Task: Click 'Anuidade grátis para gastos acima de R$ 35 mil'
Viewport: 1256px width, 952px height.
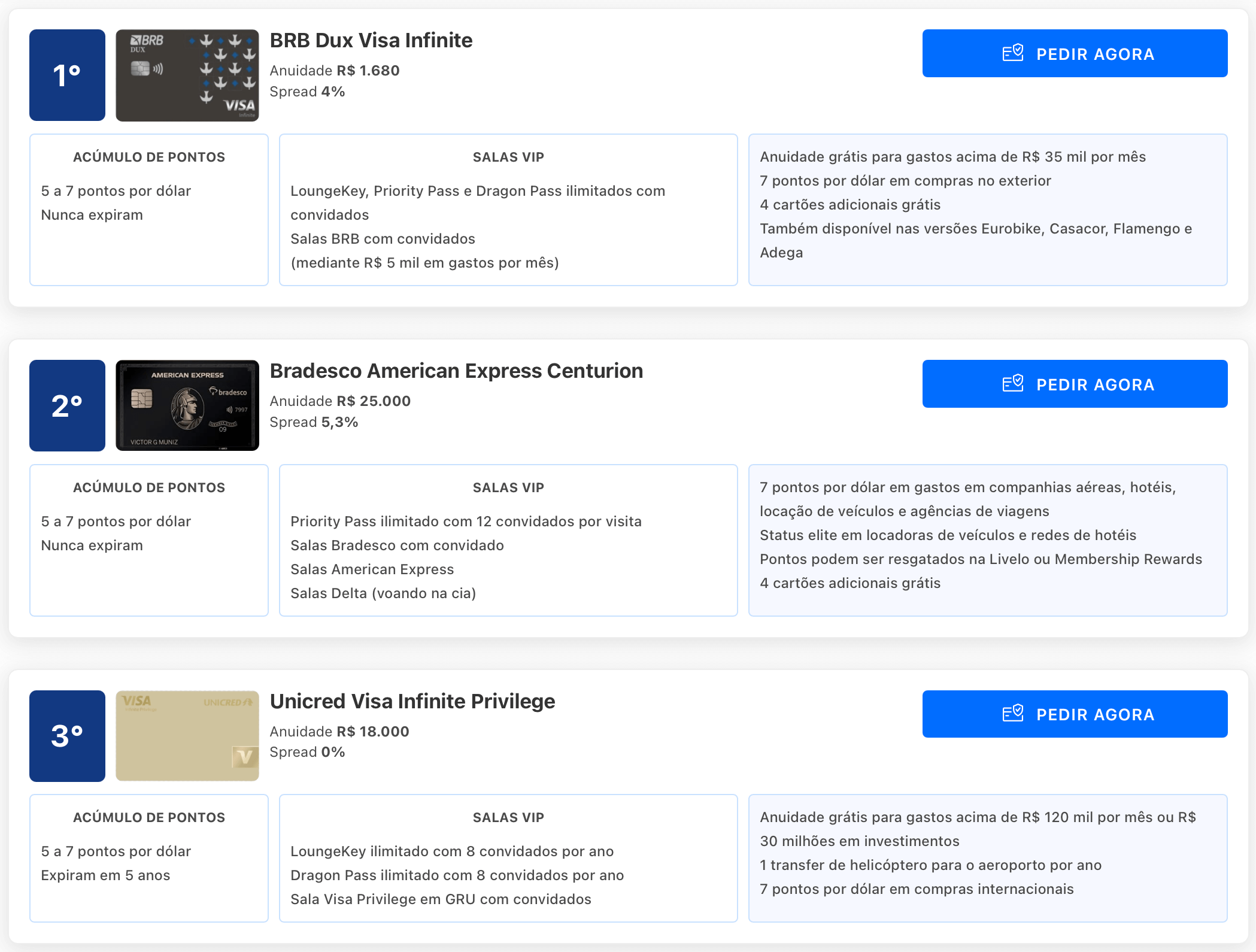Action: click(952, 157)
